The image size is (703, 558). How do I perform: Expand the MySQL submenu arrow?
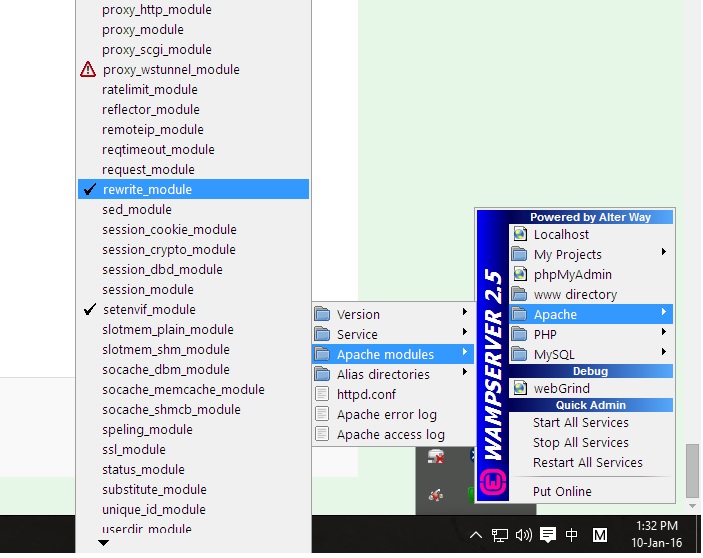click(x=664, y=352)
